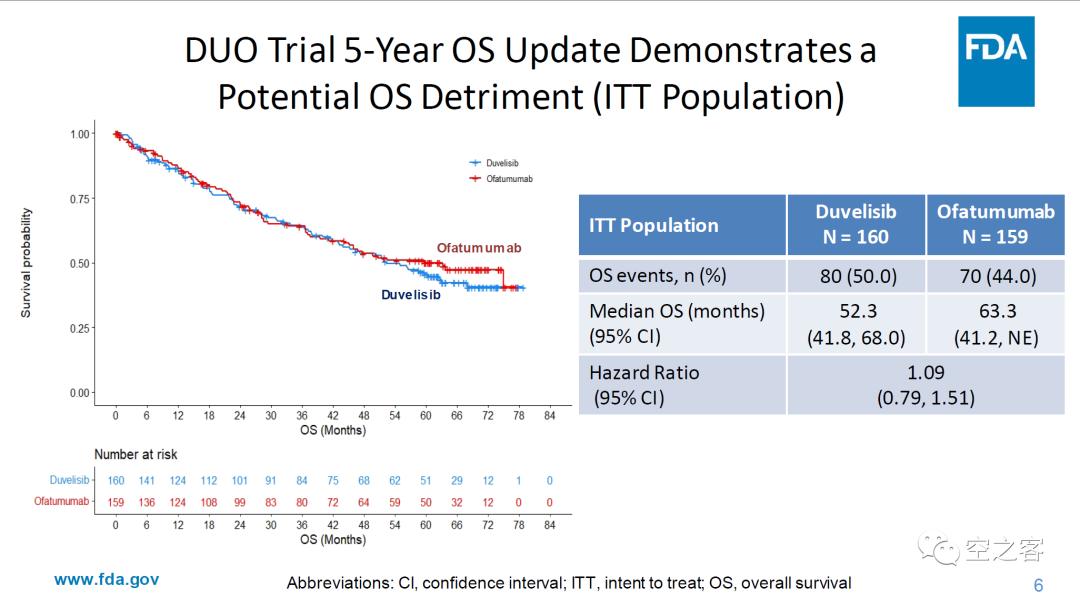Select '84' in the Duvelisib at-risk row
The width and height of the screenshot is (1080, 597).
[302, 481]
